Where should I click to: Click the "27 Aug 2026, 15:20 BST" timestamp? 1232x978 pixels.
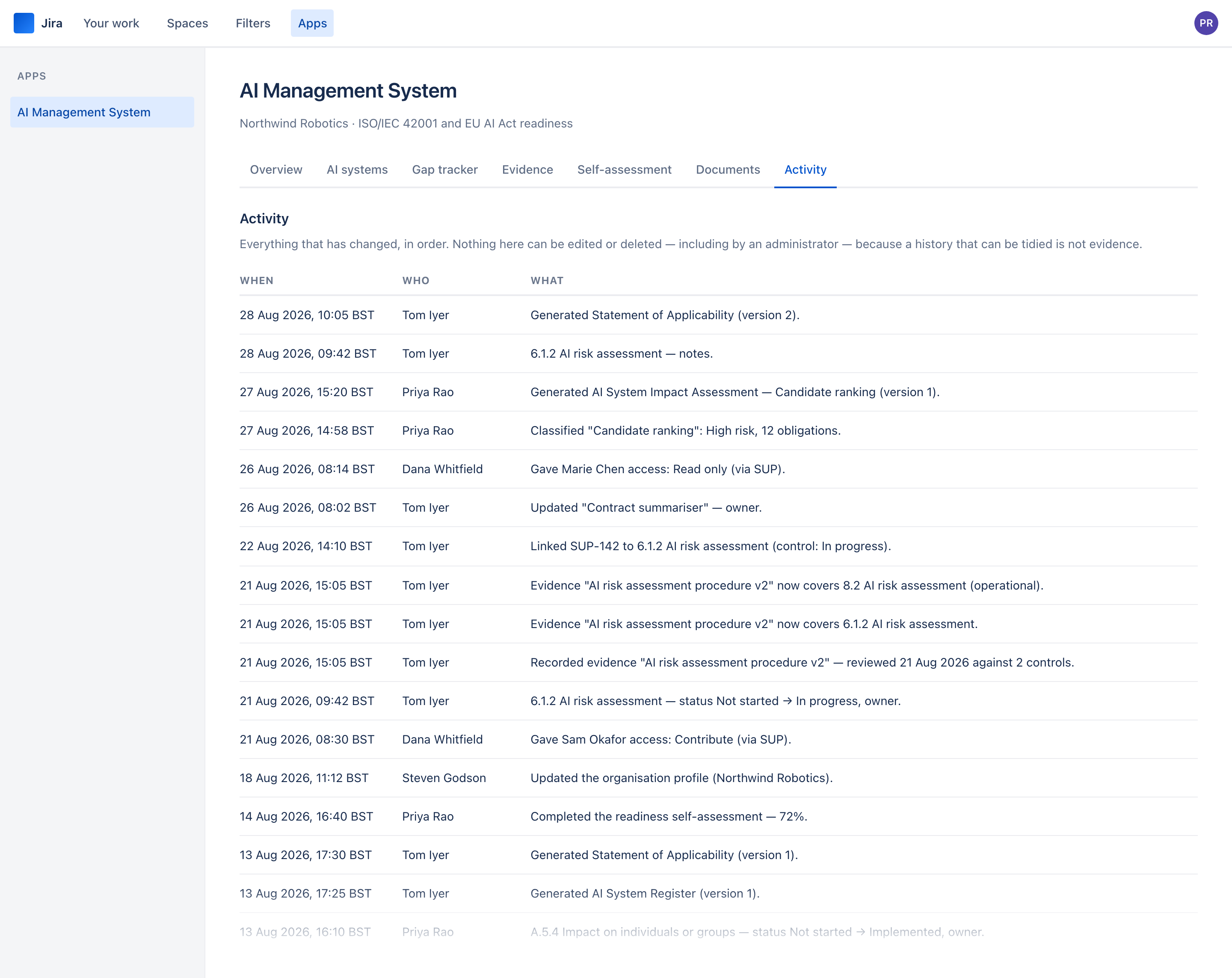(306, 392)
